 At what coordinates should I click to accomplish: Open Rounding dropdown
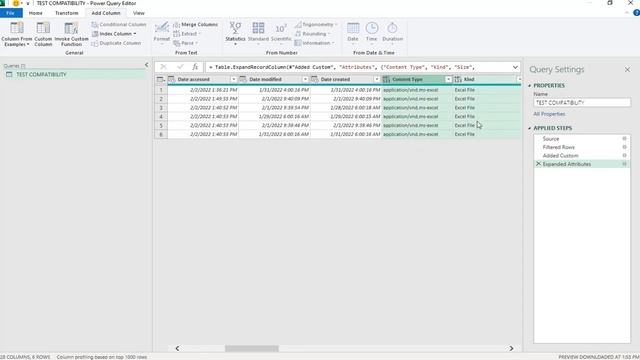pyautogui.click(x=312, y=34)
